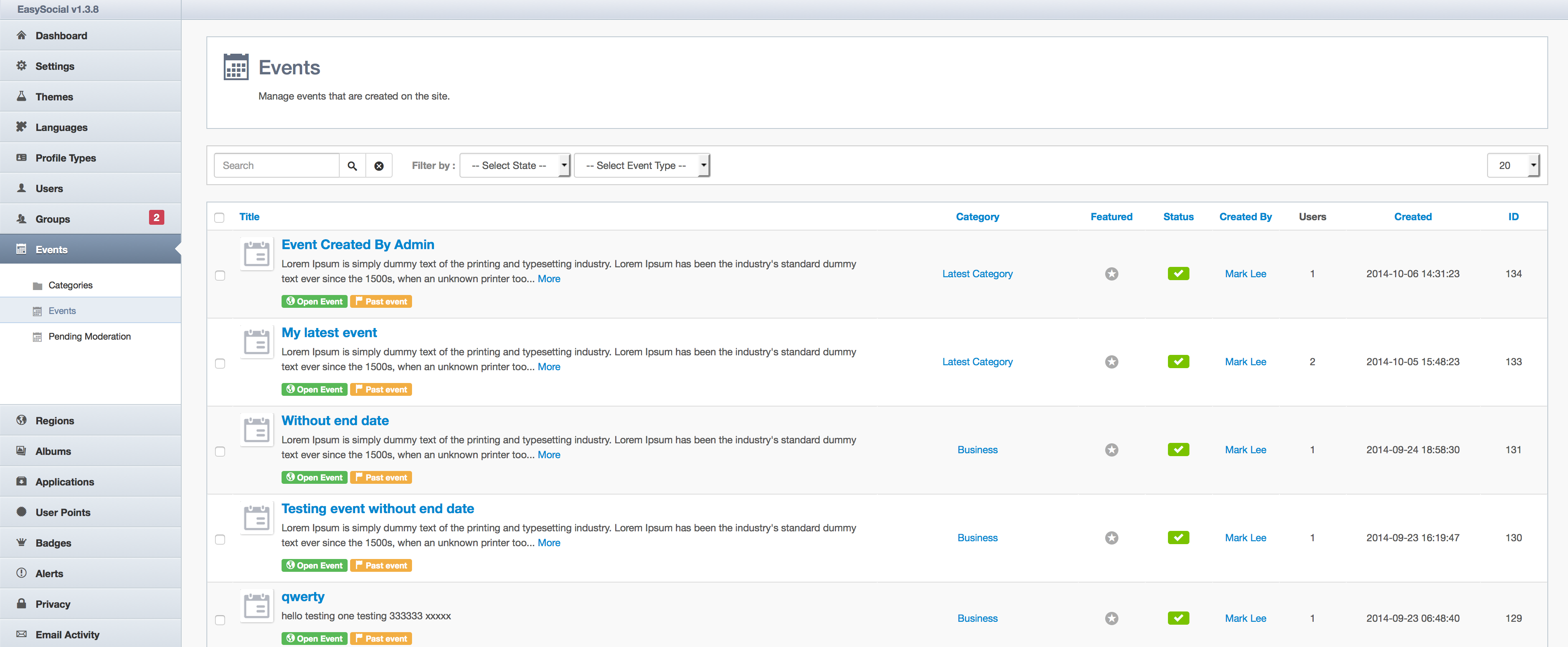The height and width of the screenshot is (647, 1568).
Task: Check the Without end date row checkbox
Action: coord(220,452)
